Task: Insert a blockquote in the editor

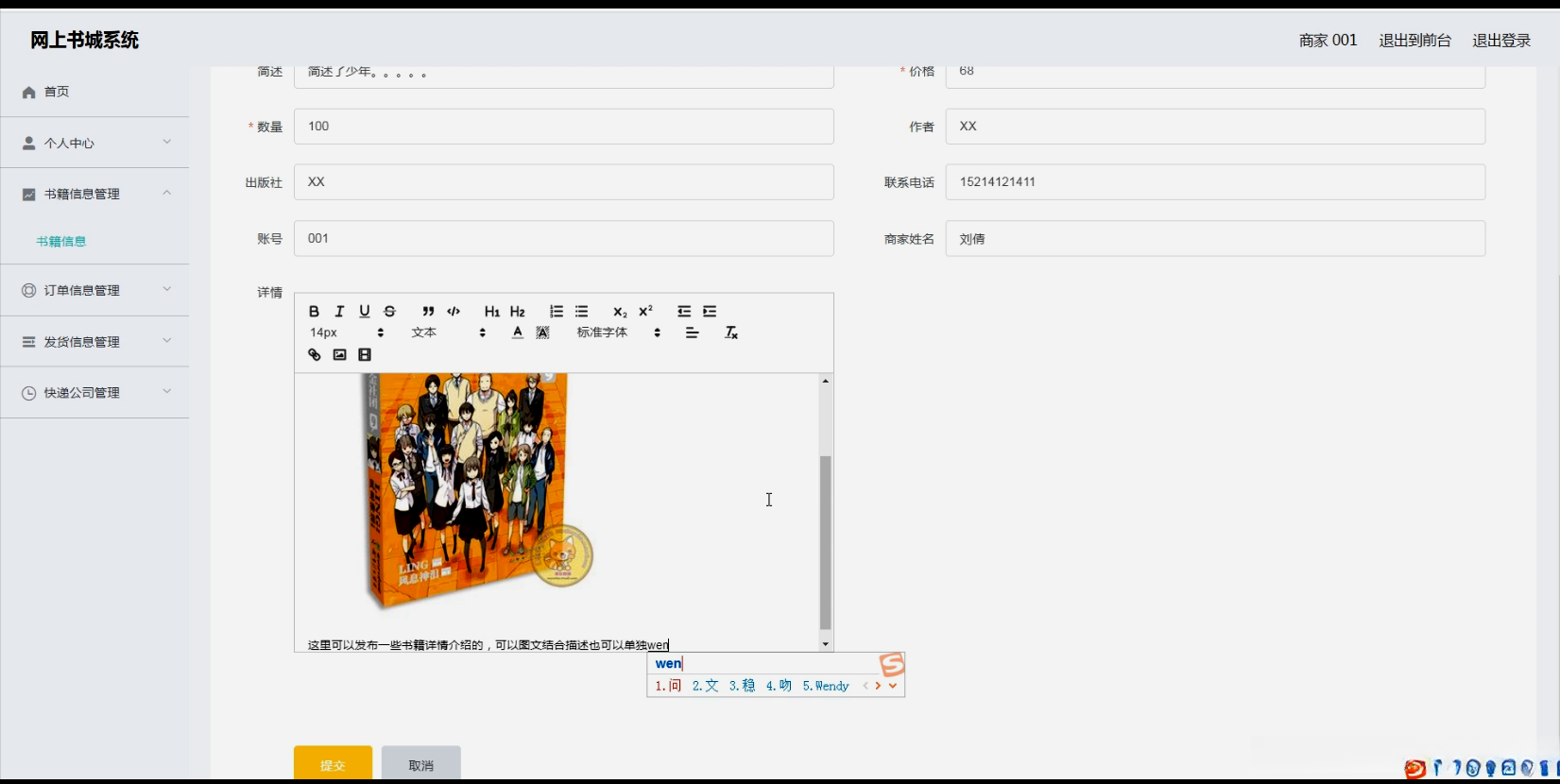Action: coord(428,312)
